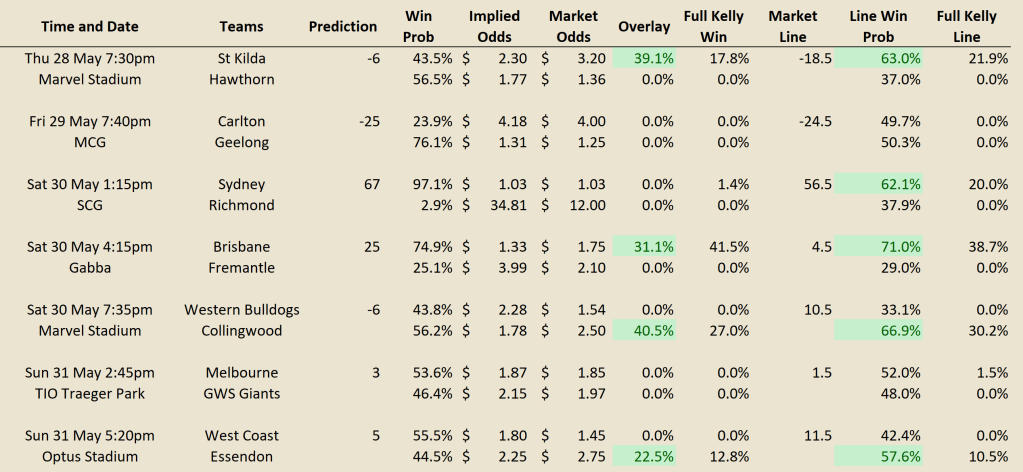Select the Geelong team cell

coord(241,142)
